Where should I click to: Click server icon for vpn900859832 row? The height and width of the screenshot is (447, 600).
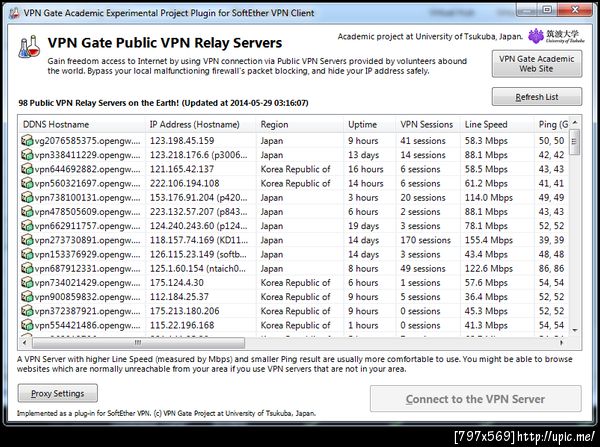click(x=27, y=297)
